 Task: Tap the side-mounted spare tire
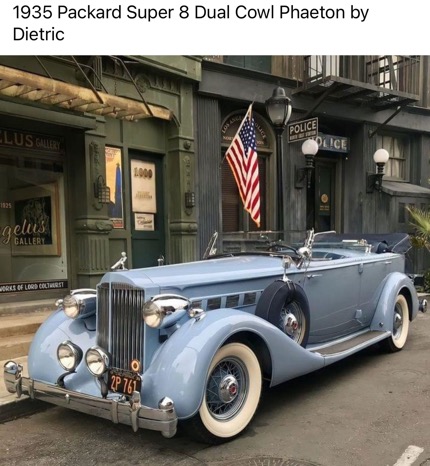(x=284, y=312)
